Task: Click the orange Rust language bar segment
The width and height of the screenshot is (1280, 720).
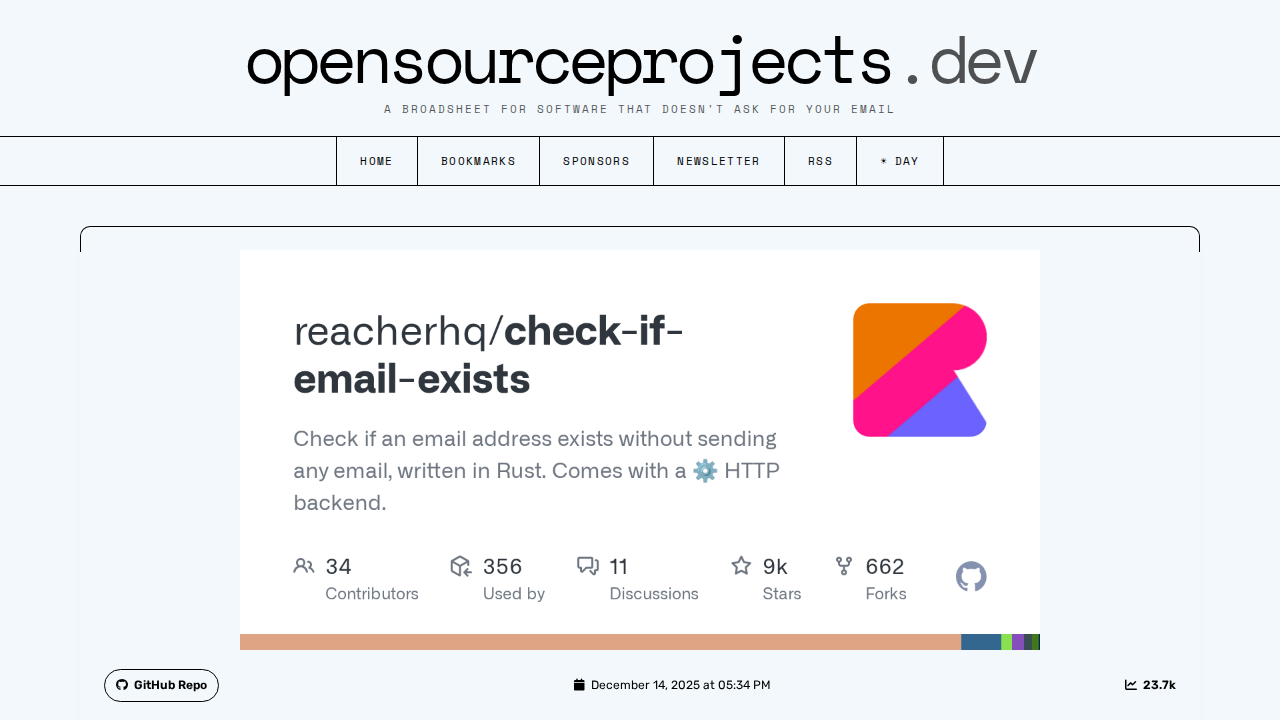Action: (600, 642)
